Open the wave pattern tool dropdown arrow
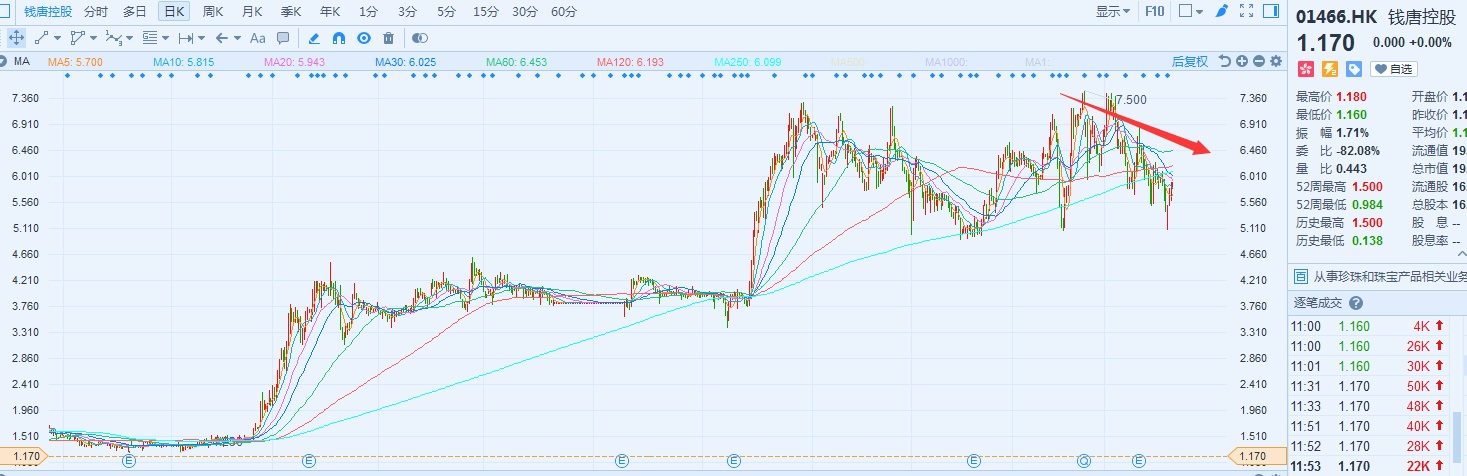This screenshot has width=1467, height=476. (129, 38)
